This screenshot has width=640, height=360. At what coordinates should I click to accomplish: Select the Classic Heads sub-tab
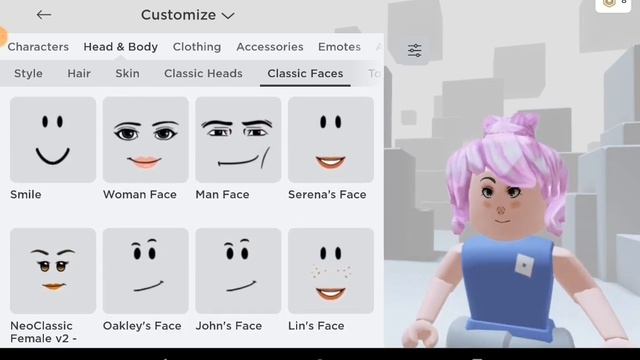(x=203, y=73)
